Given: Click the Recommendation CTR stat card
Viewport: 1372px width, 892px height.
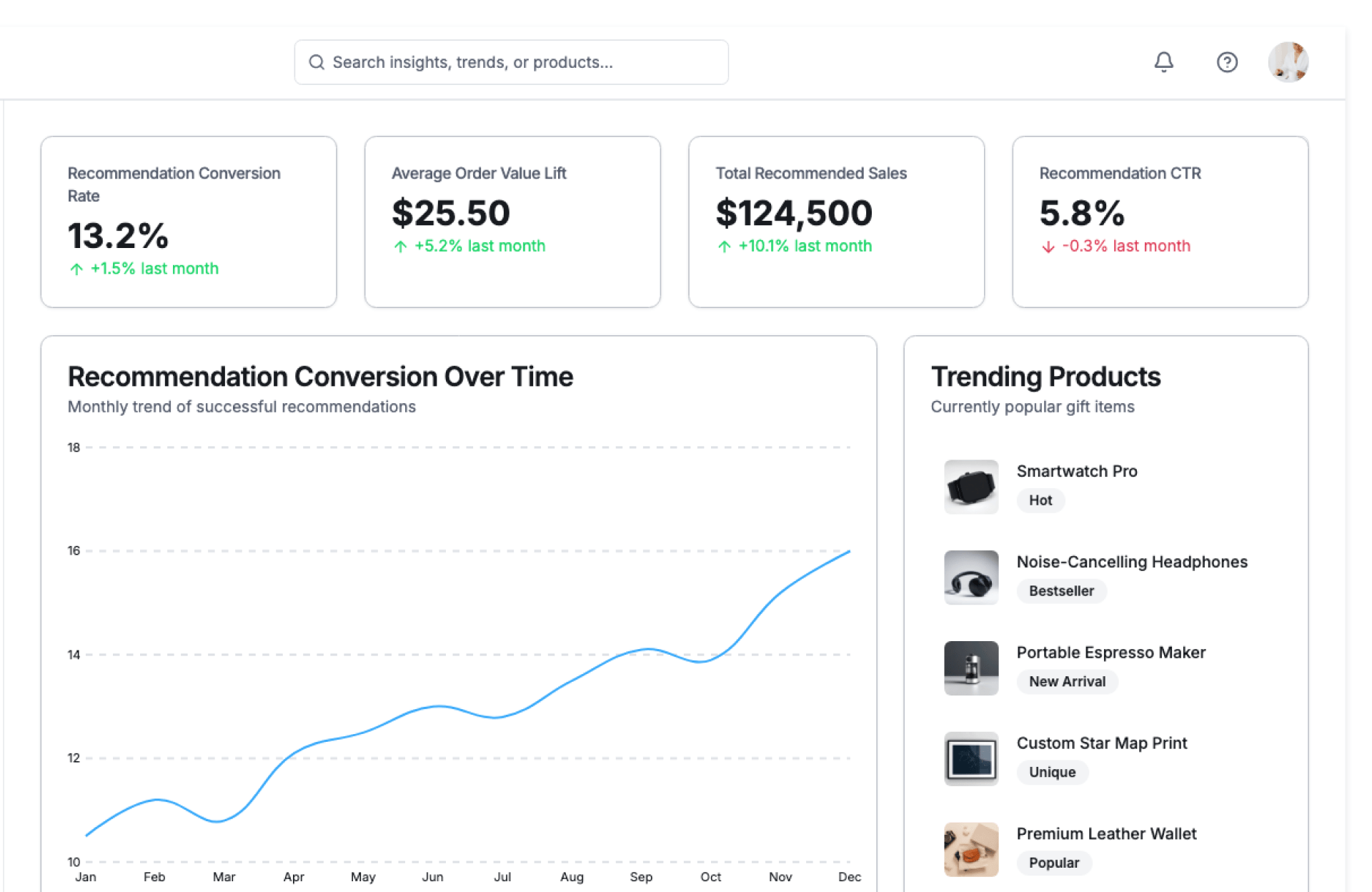Looking at the screenshot, I should coord(1159,222).
